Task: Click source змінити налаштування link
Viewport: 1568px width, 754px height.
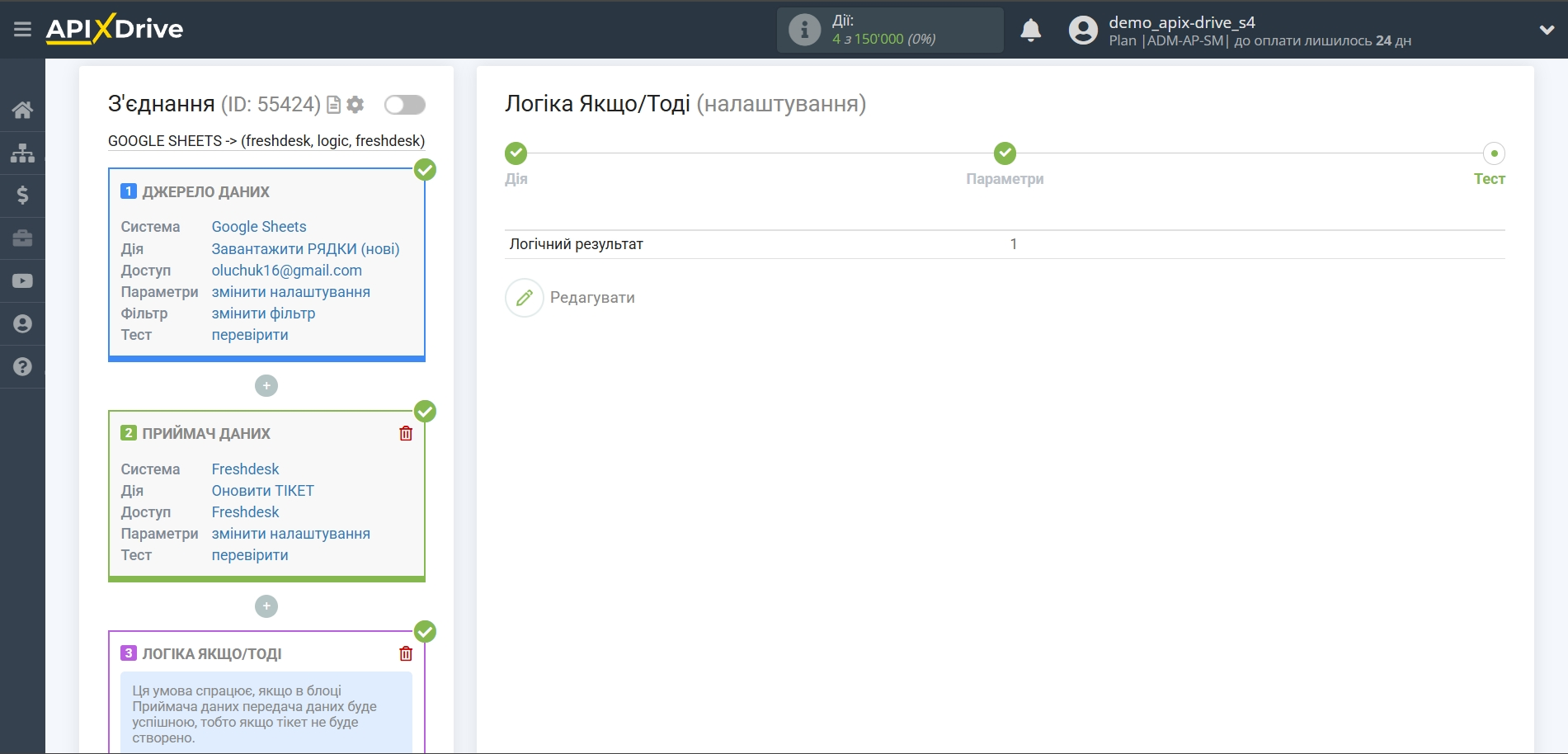Action: (291, 292)
